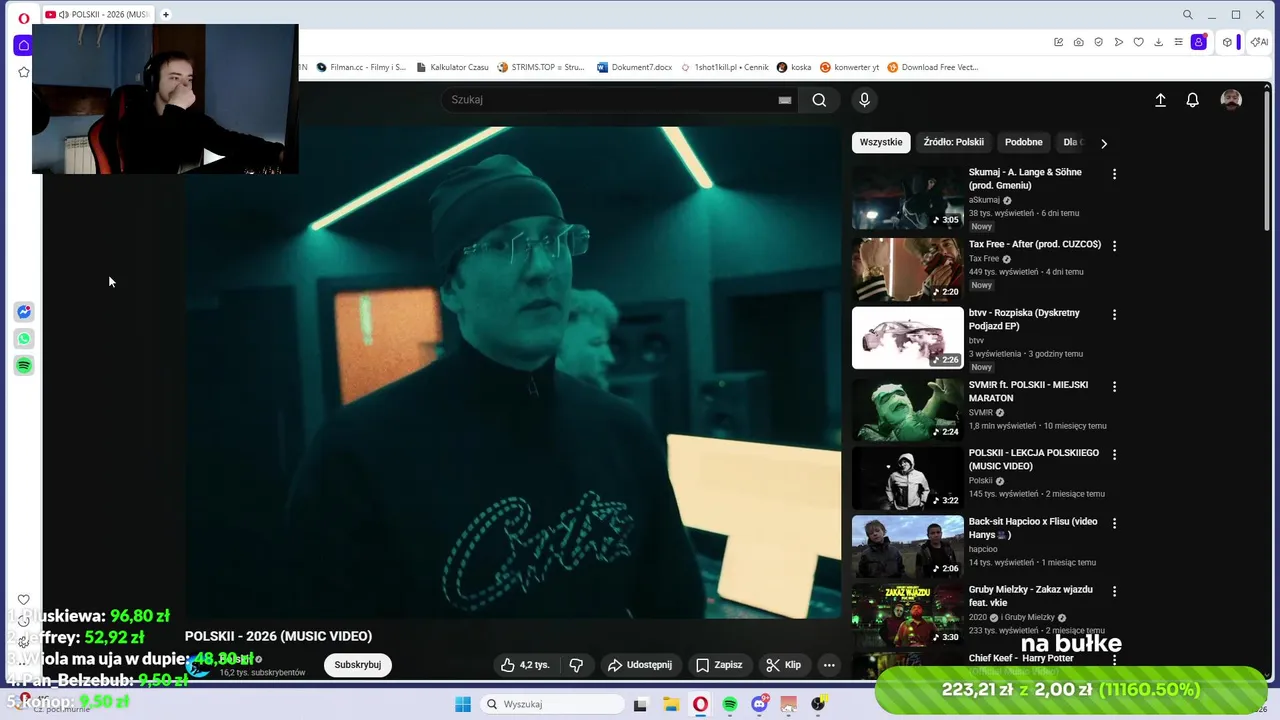Viewport: 1280px width, 720px height.
Task: Open Kalkulator Czasu bookmark
Action: (x=452, y=67)
